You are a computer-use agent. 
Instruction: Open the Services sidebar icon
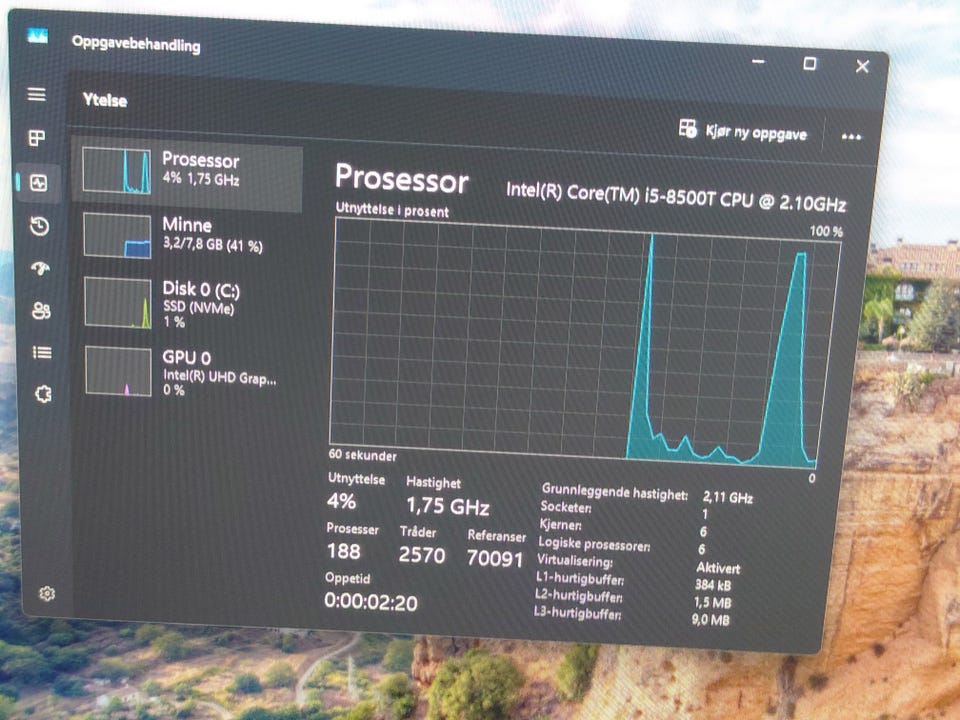pyautogui.click(x=43, y=394)
